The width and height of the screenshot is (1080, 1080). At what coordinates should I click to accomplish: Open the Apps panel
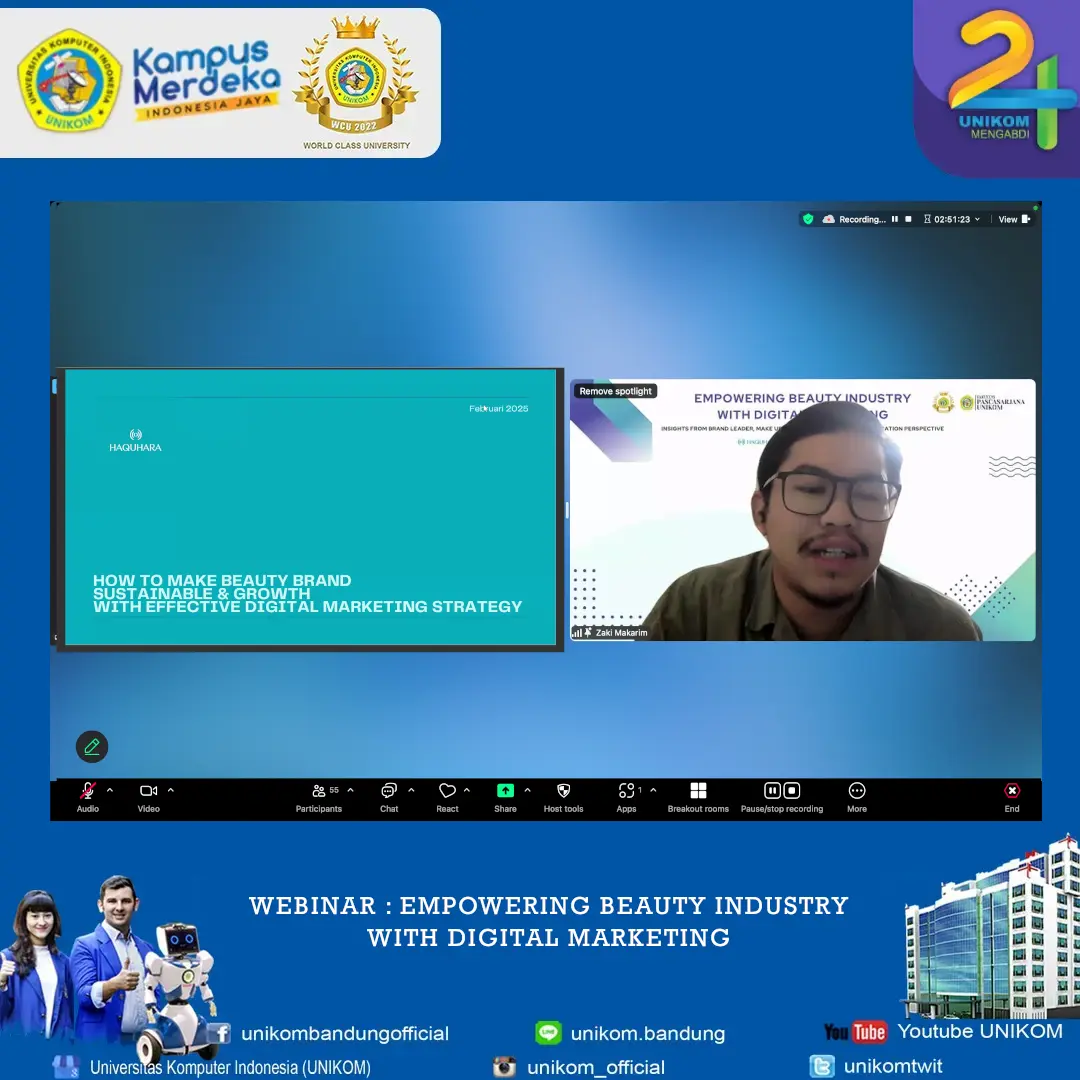pyautogui.click(x=626, y=791)
